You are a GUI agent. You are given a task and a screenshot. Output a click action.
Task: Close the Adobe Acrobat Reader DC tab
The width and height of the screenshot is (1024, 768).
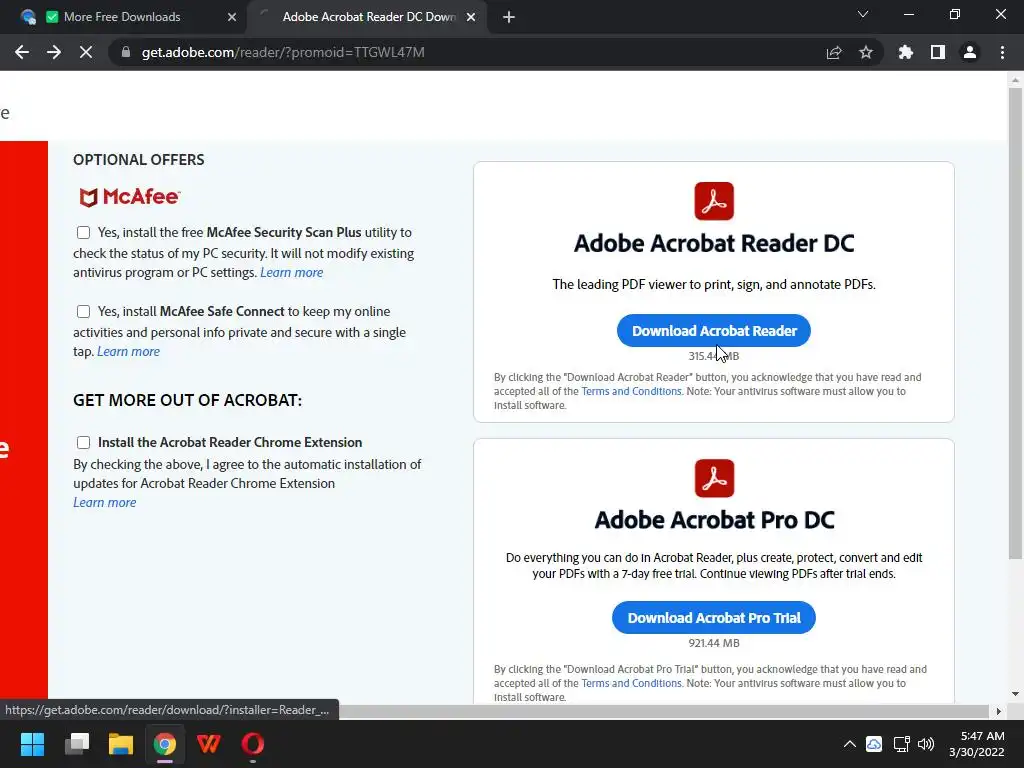point(471,17)
